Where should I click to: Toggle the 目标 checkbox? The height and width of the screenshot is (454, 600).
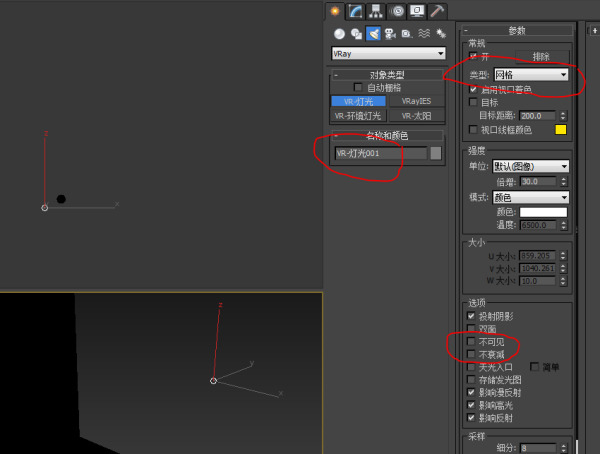click(x=473, y=102)
